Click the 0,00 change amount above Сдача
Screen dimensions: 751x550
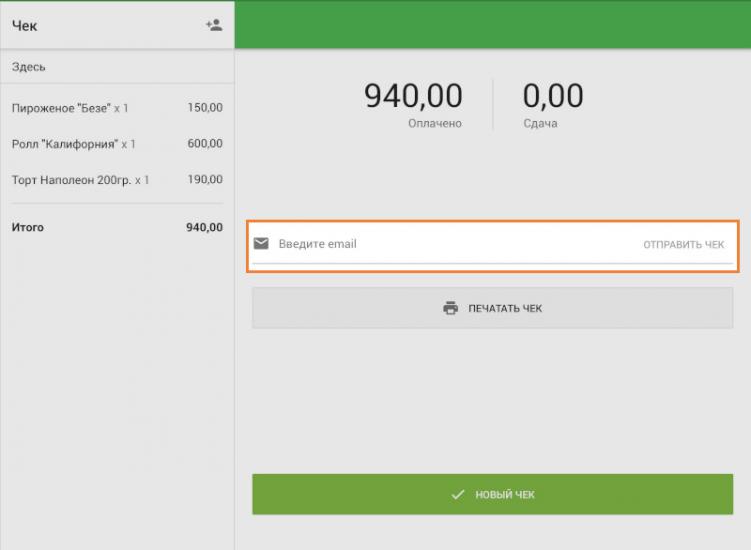553,96
